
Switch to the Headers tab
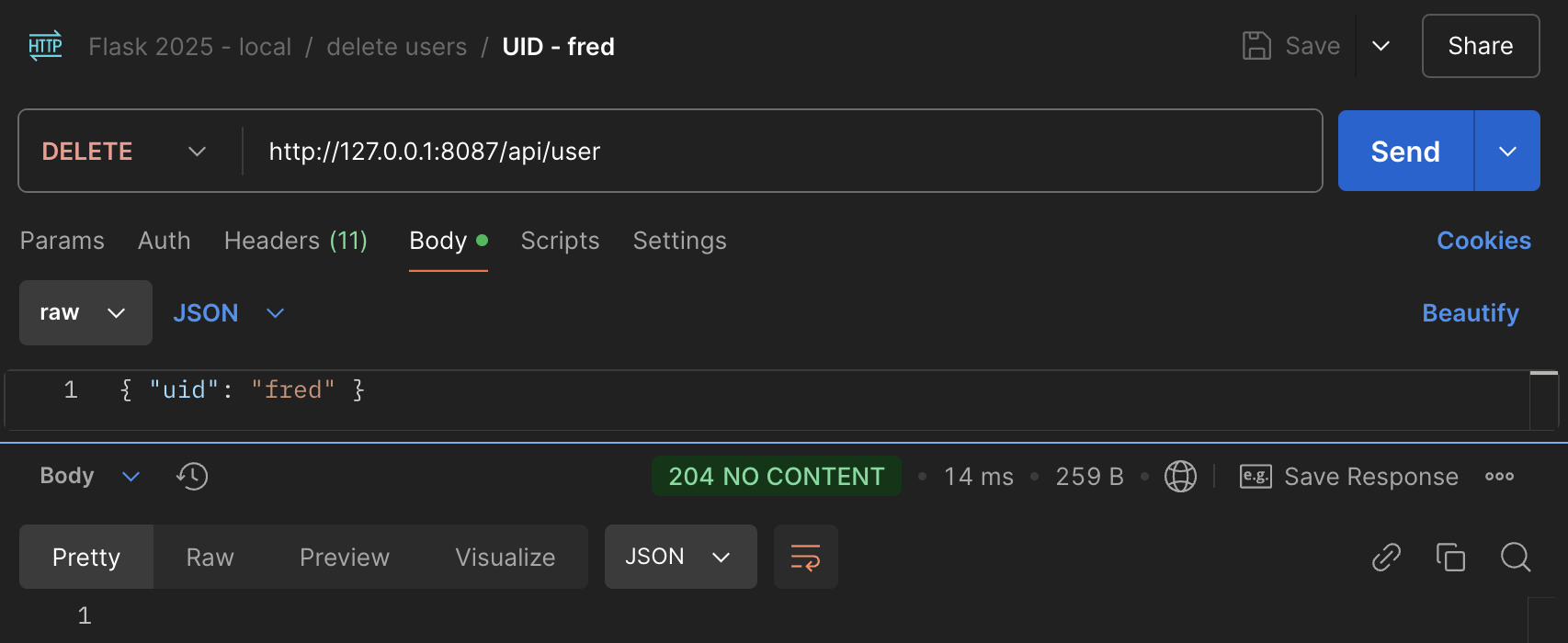(295, 241)
